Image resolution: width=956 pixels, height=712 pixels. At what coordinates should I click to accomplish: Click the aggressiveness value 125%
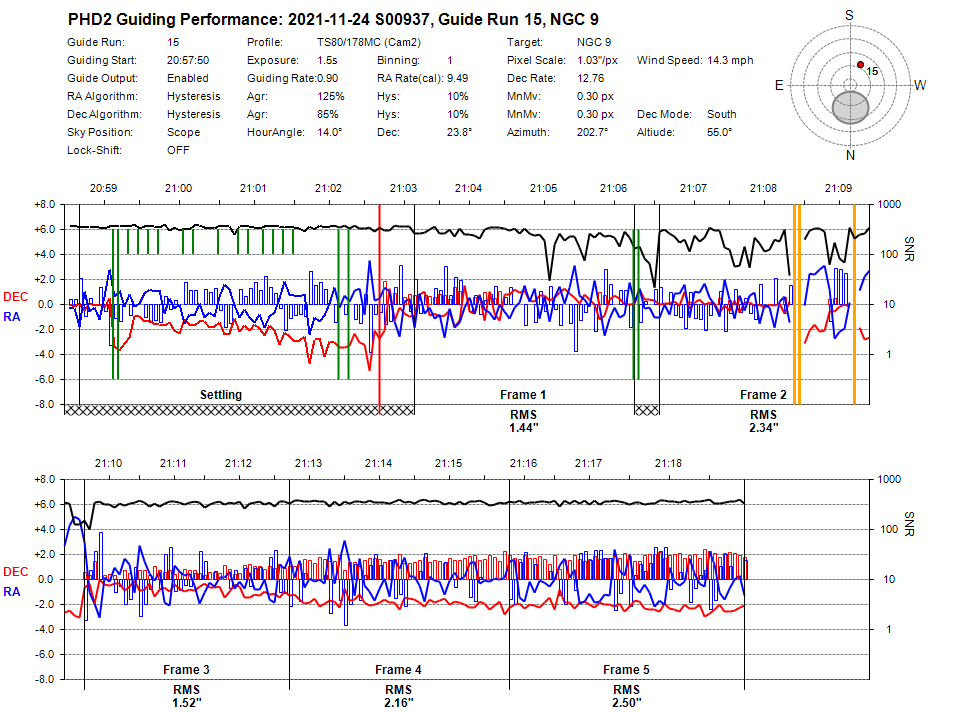(x=330, y=96)
